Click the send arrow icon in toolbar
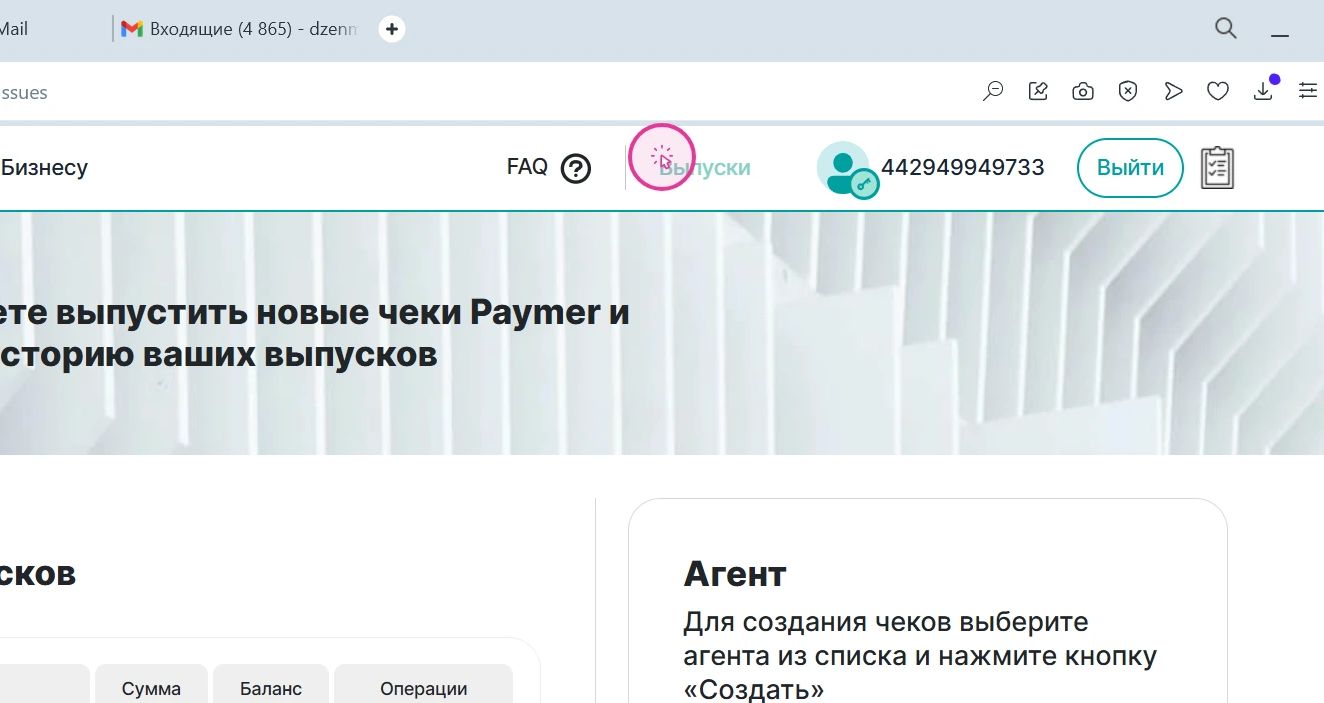Image resolution: width=1324 pixels, height=703 pixels. [1173, 92]
